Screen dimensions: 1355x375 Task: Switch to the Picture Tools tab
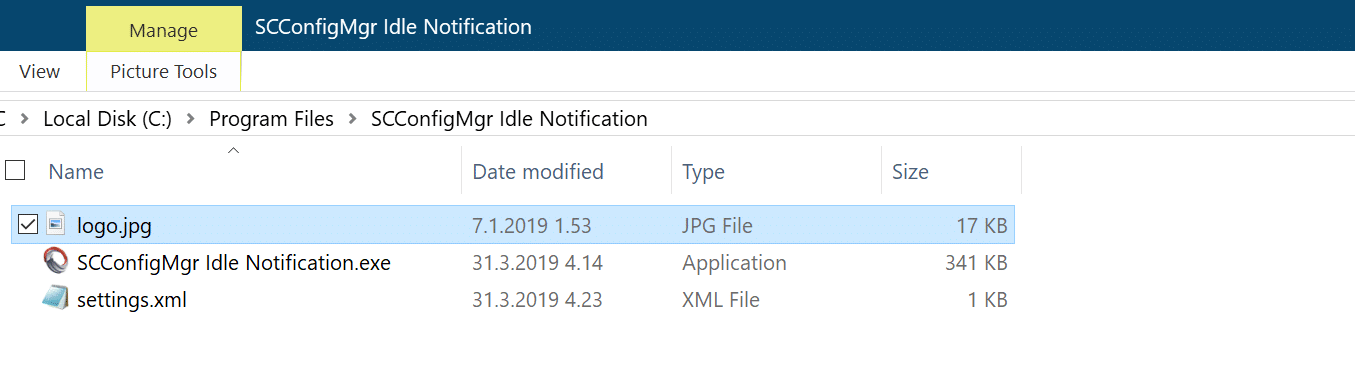click(x=163, y=71)
